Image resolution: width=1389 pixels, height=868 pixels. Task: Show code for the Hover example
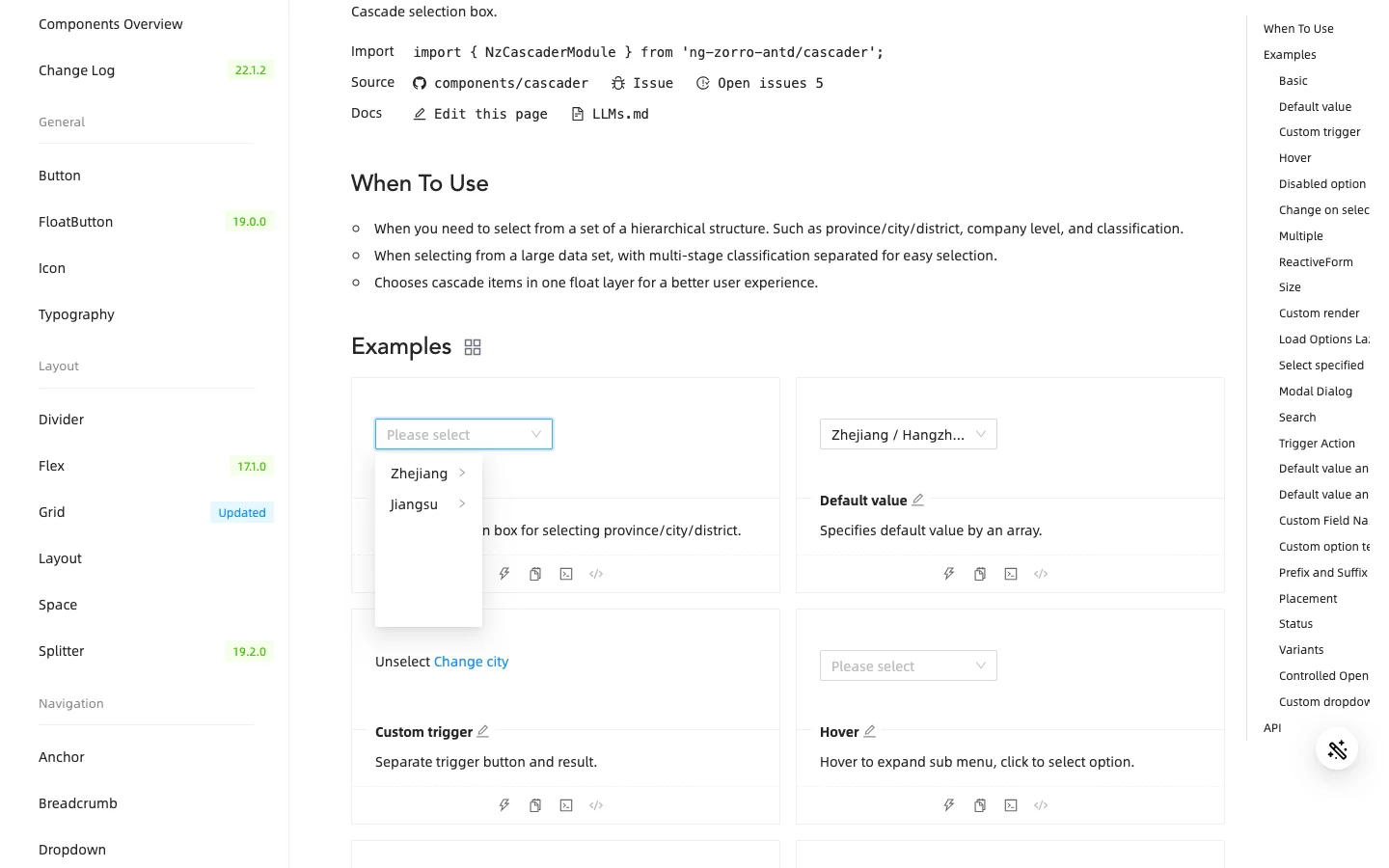coord(1041,805)
